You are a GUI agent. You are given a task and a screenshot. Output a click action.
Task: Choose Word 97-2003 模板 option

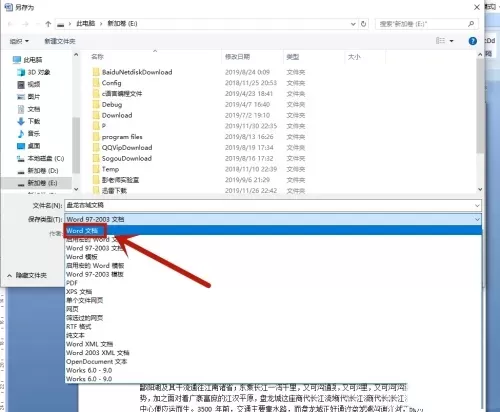(x=95, y=274)
